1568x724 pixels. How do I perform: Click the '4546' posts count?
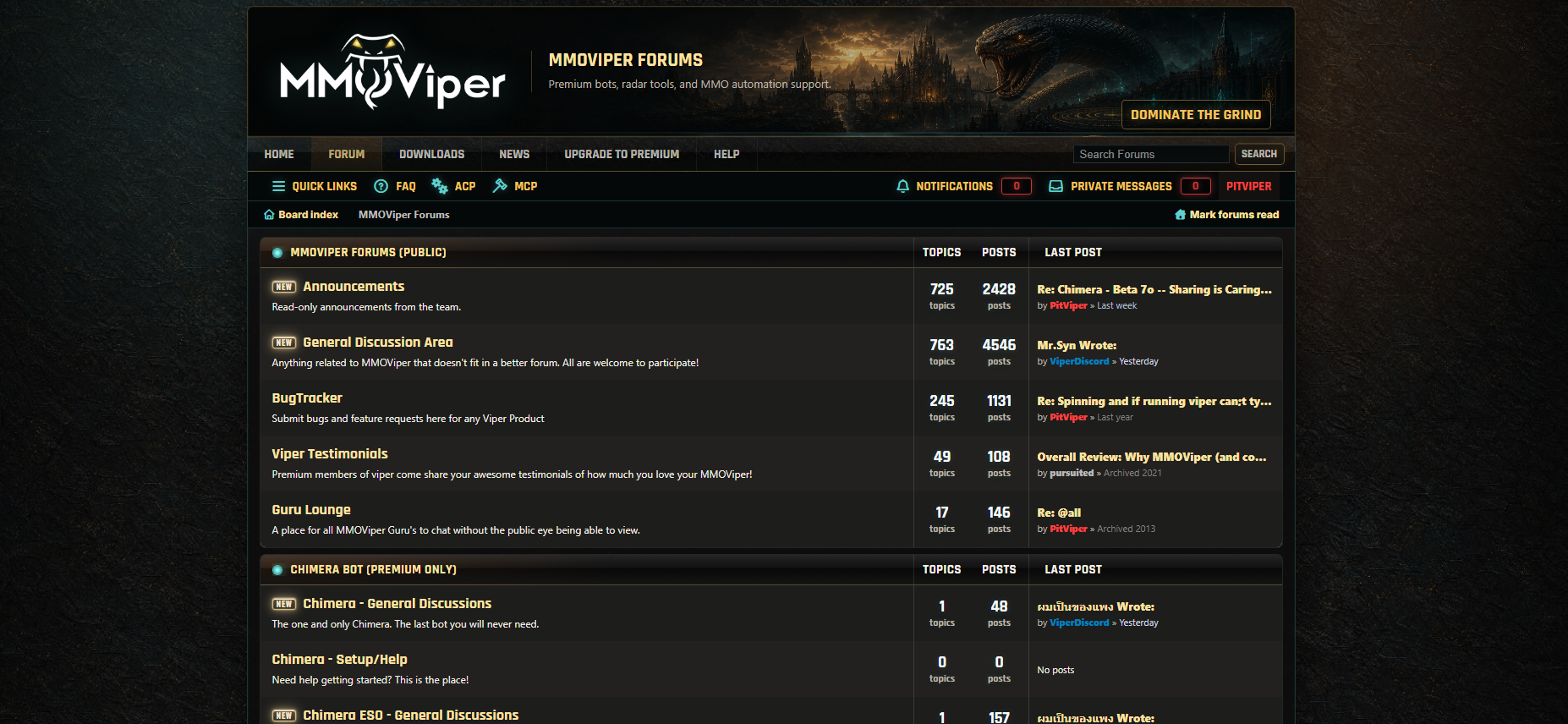click(999, 345)
